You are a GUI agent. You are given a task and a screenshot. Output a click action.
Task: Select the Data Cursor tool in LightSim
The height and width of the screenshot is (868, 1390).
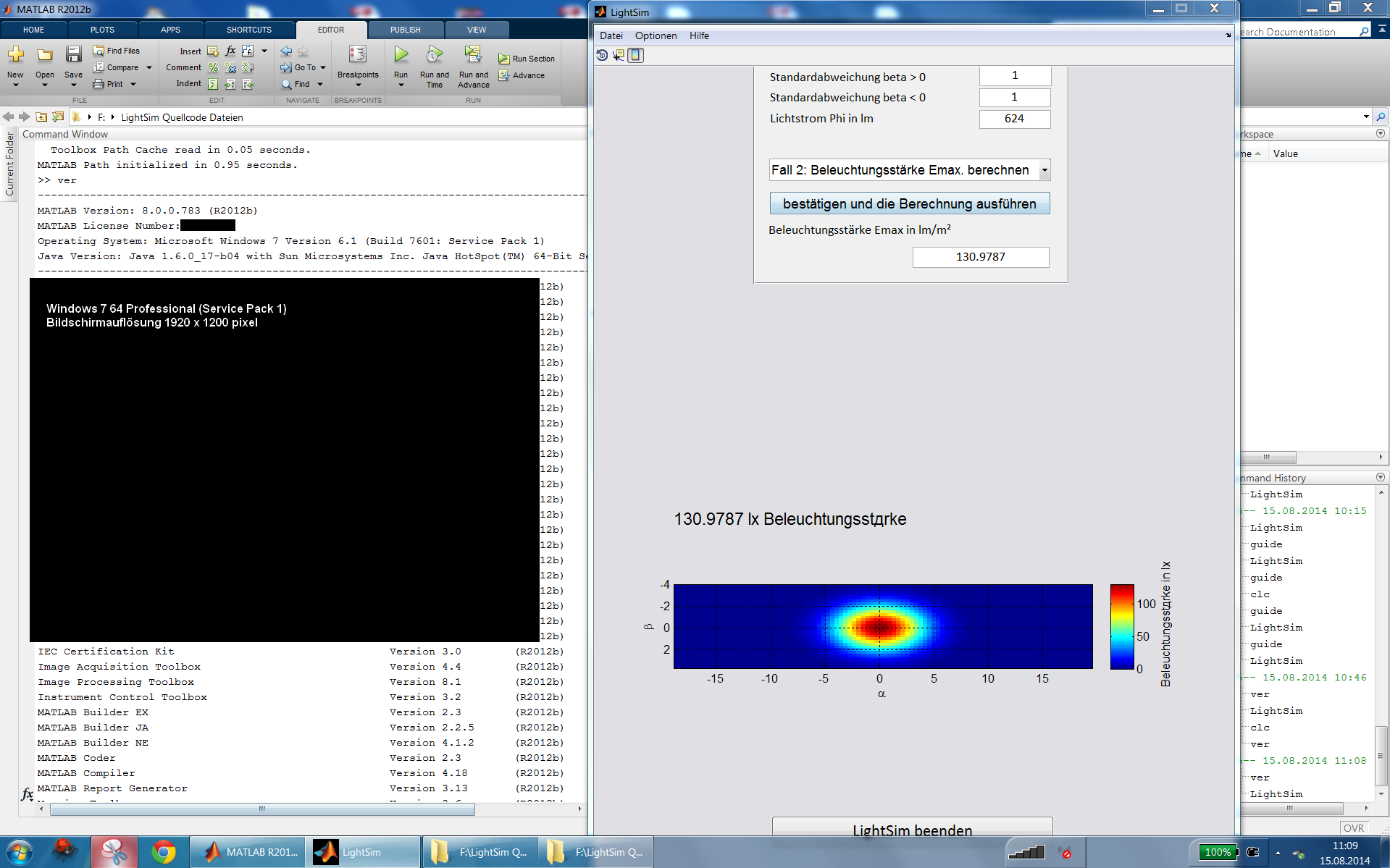619,55
